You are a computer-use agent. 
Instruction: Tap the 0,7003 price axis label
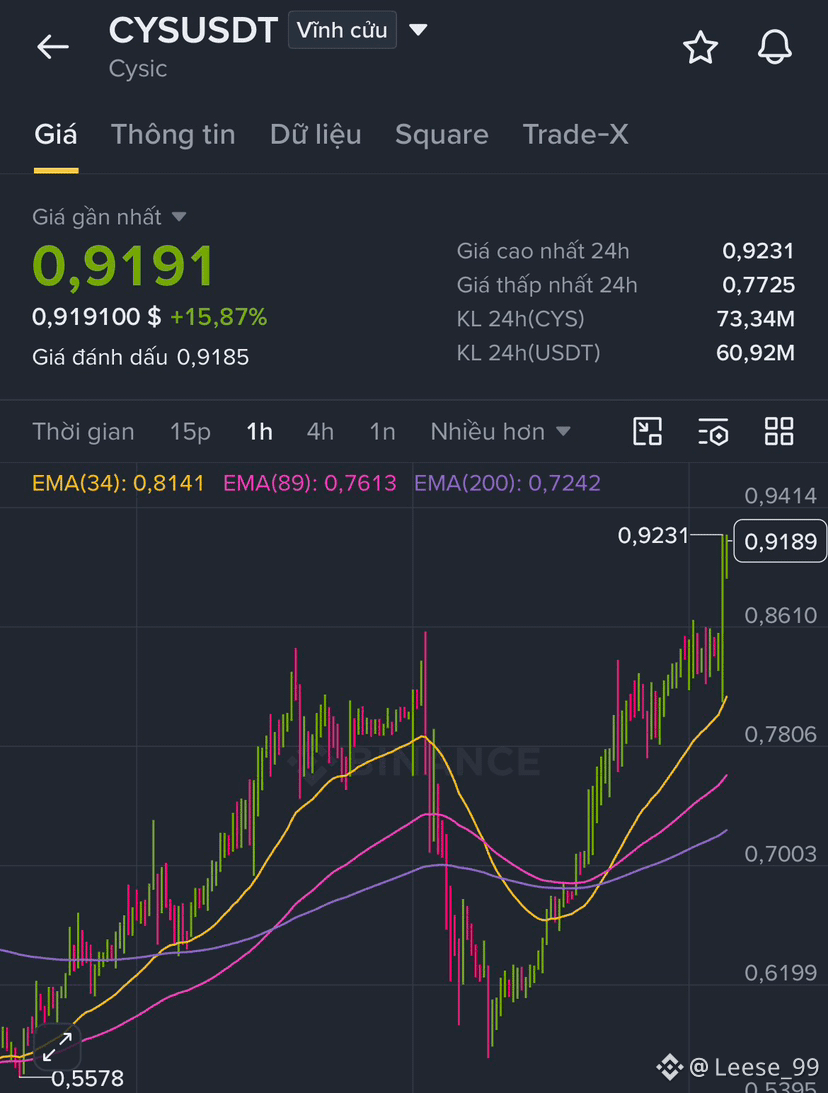point(780,854)
